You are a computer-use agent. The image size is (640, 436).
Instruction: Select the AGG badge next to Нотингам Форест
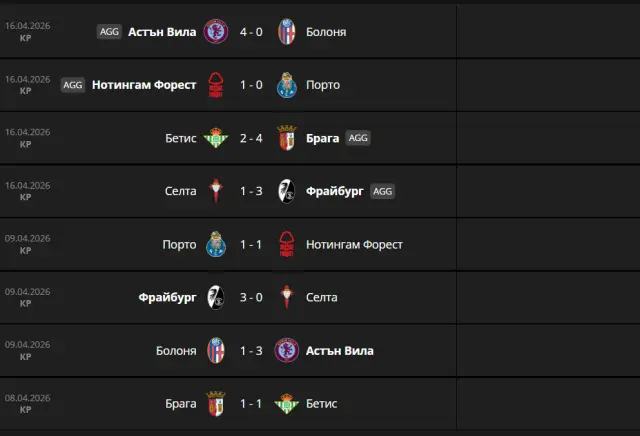(x=73, y=85)
